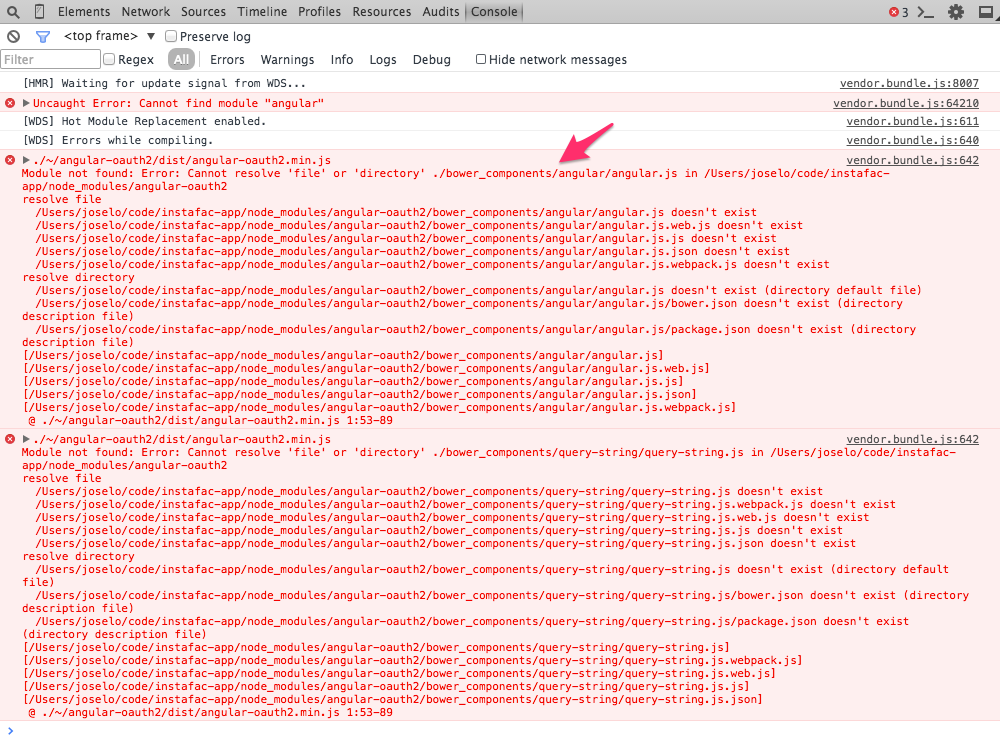
Task: Click the dock position icon
Action: [985, 12]
